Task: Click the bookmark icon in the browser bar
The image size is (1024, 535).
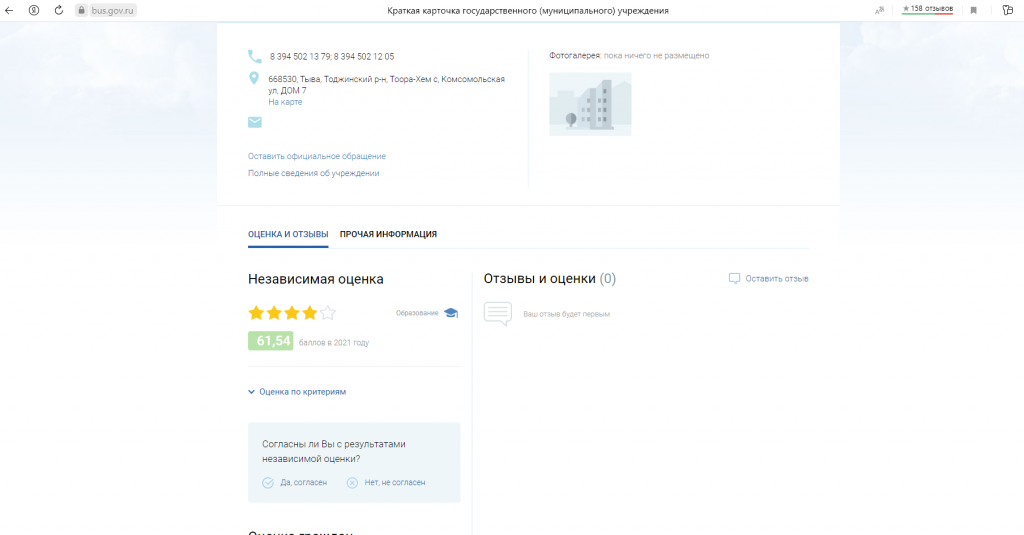Action: [x=973, y=10]
